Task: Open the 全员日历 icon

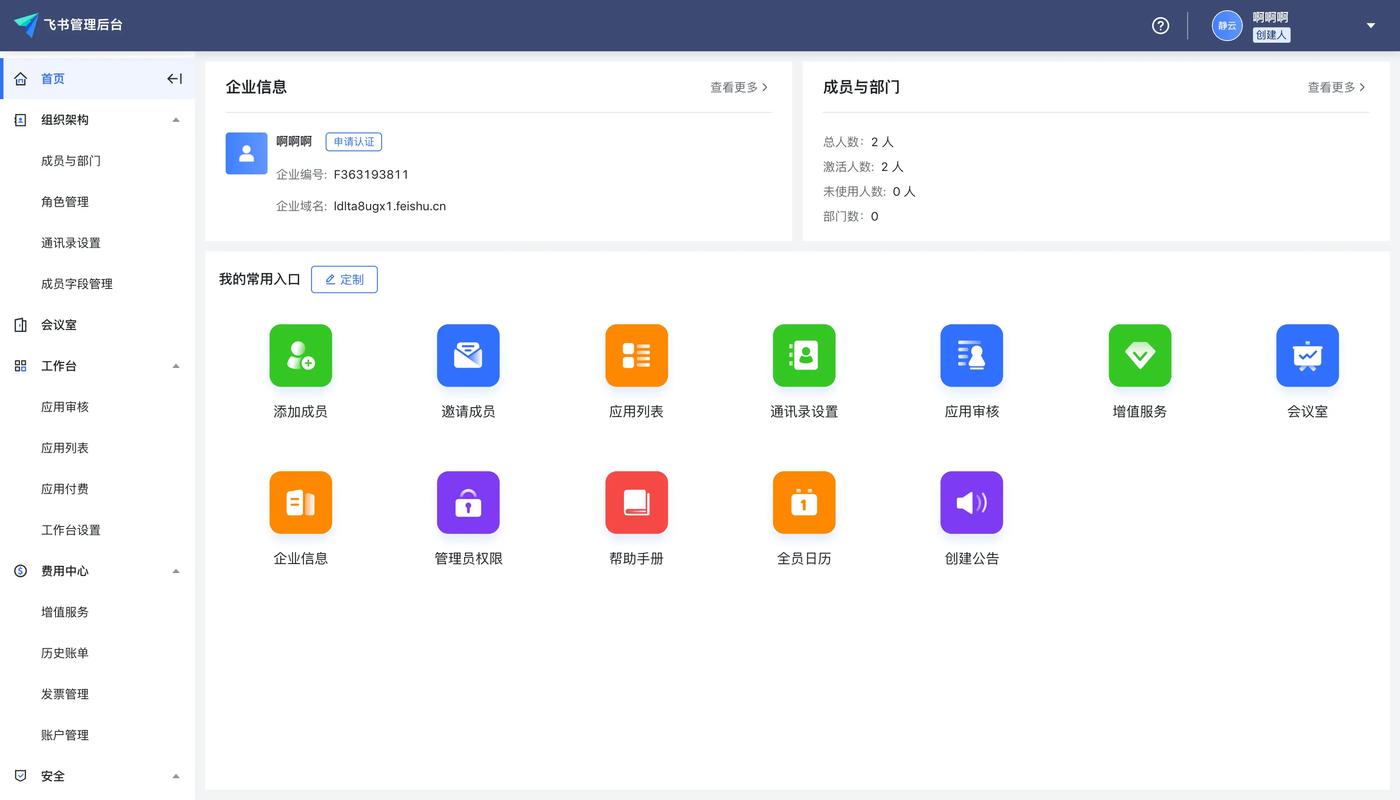Action: (x=804, y=502)
